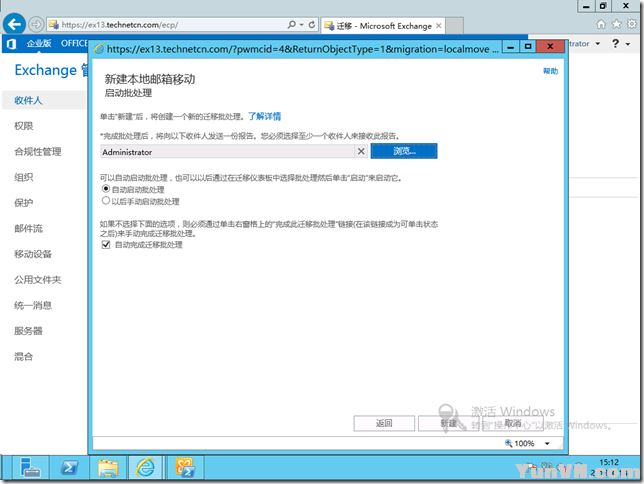
Task: Select 以后手动启动批处理 radio option
Action: tap(106, 201)
